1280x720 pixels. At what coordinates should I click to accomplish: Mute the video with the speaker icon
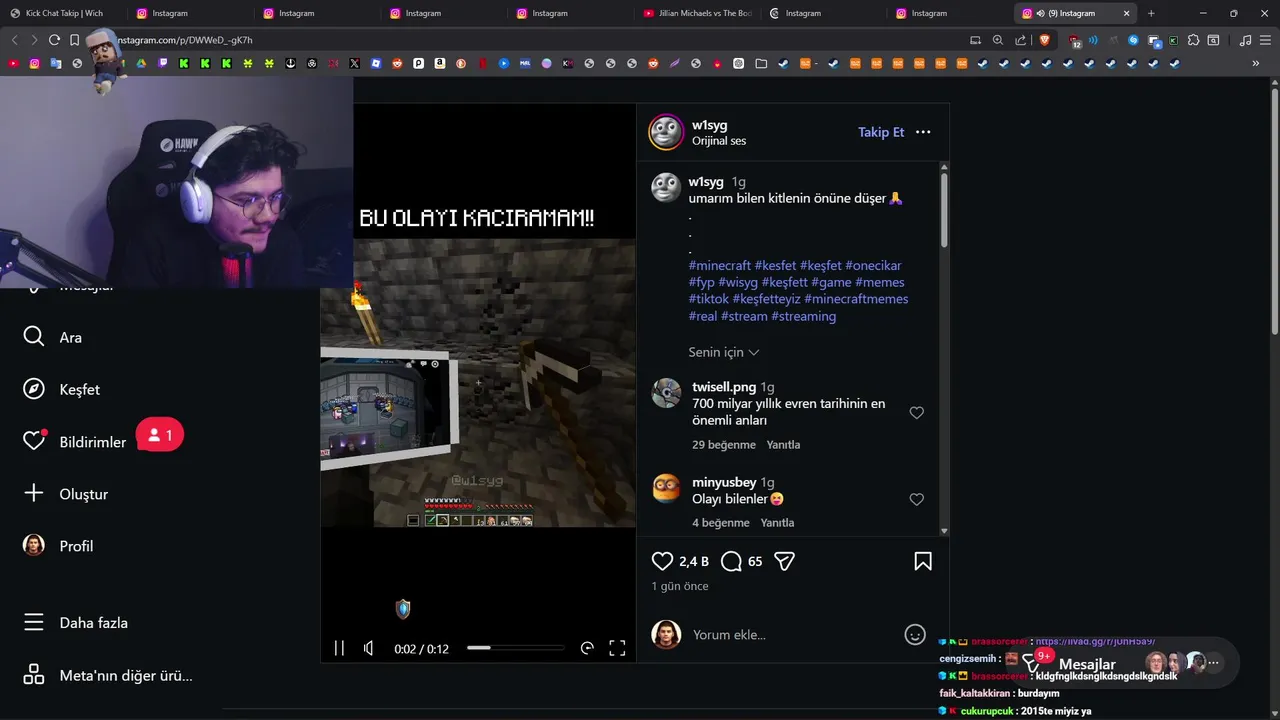[369, 648]
